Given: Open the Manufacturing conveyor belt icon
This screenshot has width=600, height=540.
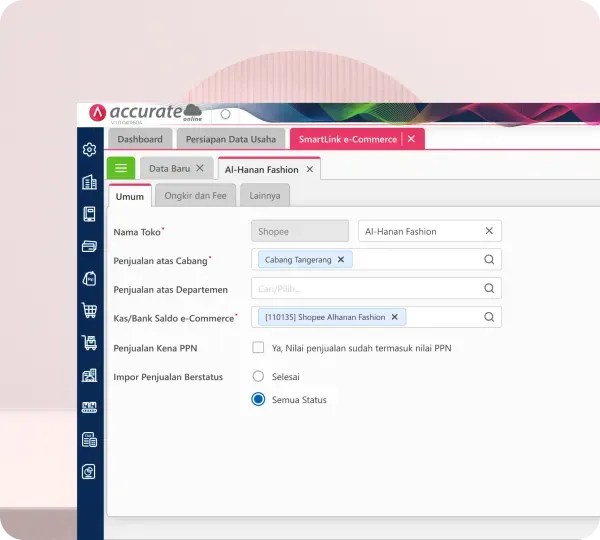Looking at the screenshot, I should [x=90, y=408].
